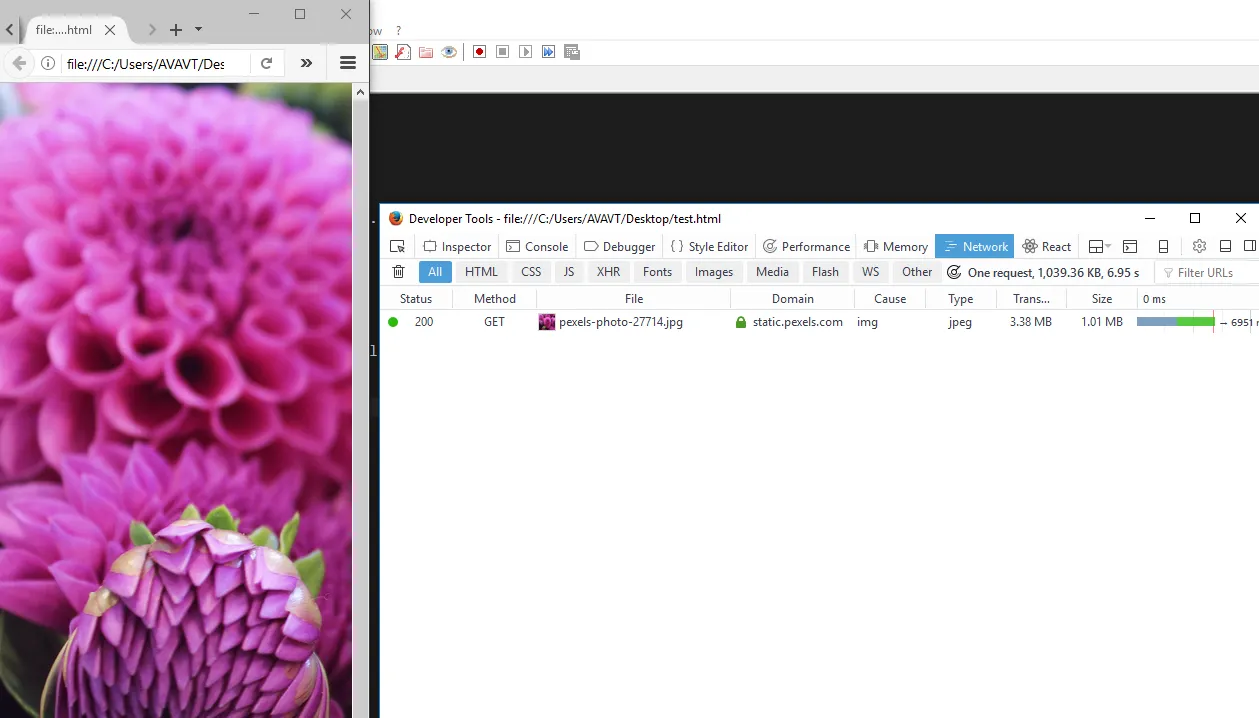The image size is (1259, 718).
Task: Switch to the Performance tab
Action: click(x=806, y=246)
